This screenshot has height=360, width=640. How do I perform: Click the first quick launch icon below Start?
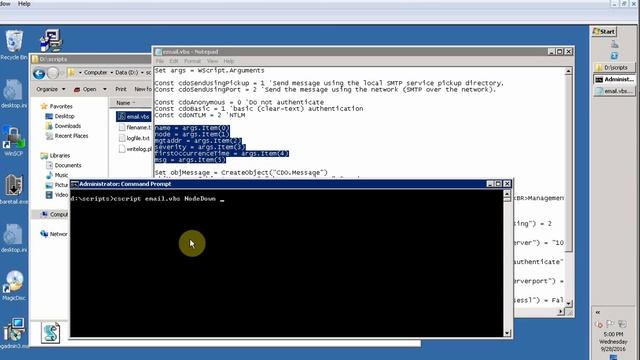click(614, 44)
